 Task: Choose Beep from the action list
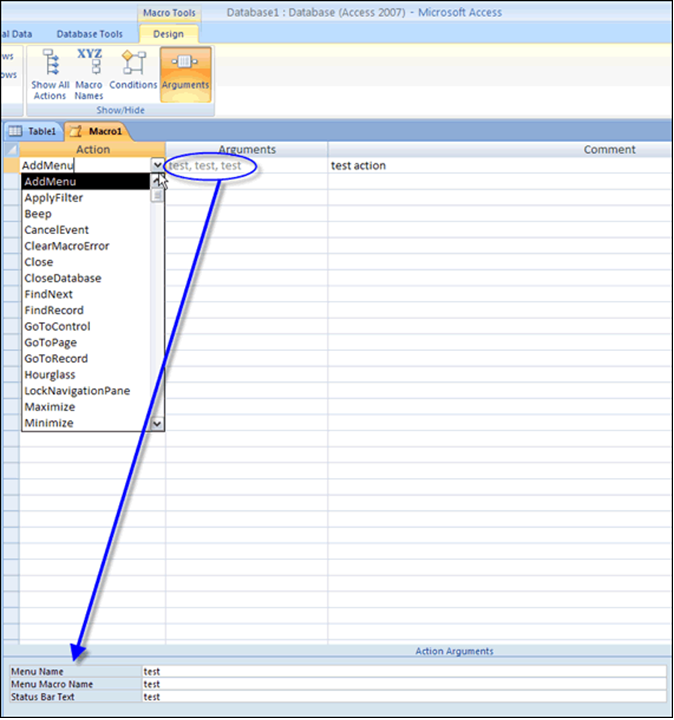click(86, 214)
